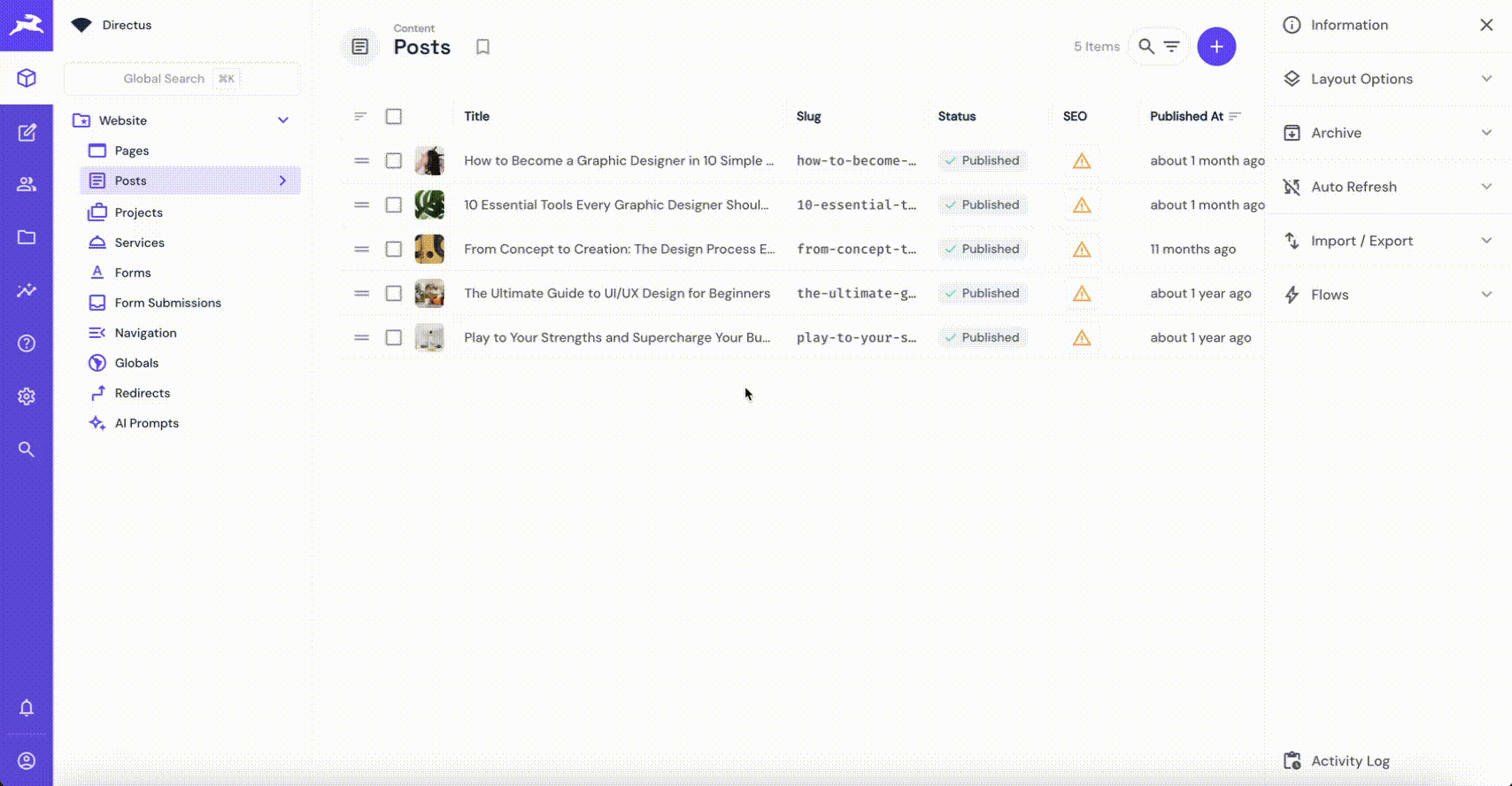Click the SEO warning icon on first post
This screenshot has width=1512, height=786.
point(1081,161)
